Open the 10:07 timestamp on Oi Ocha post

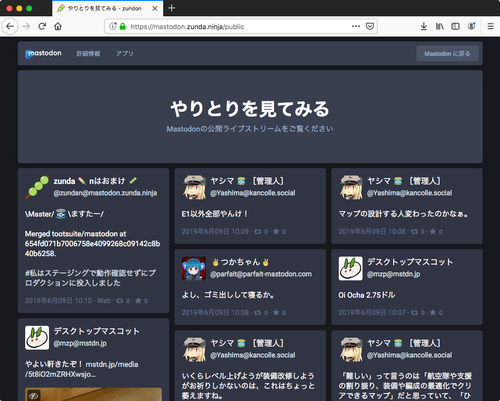[372, 312]
